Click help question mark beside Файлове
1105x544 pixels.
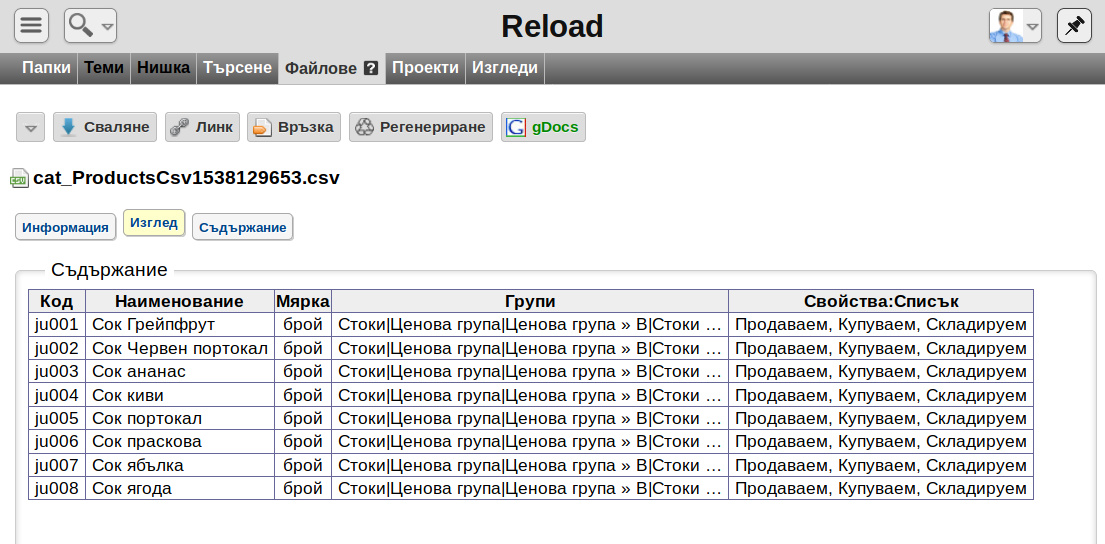[x=371, y=68]
